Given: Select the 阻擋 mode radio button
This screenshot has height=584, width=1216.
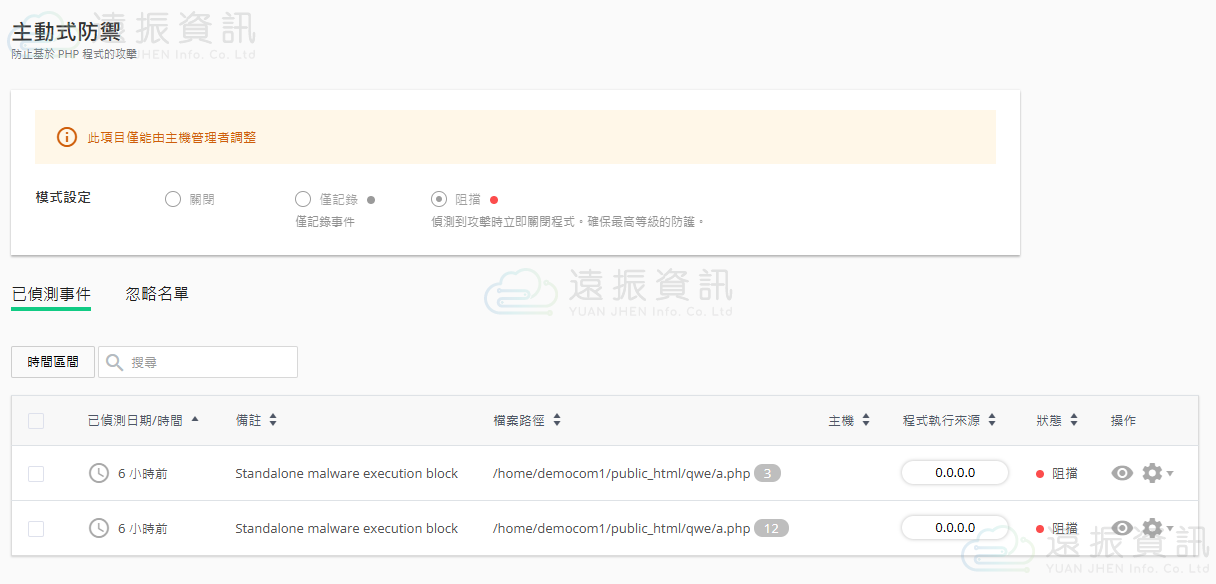Looking at the screenshot, I should click(438, 199).
